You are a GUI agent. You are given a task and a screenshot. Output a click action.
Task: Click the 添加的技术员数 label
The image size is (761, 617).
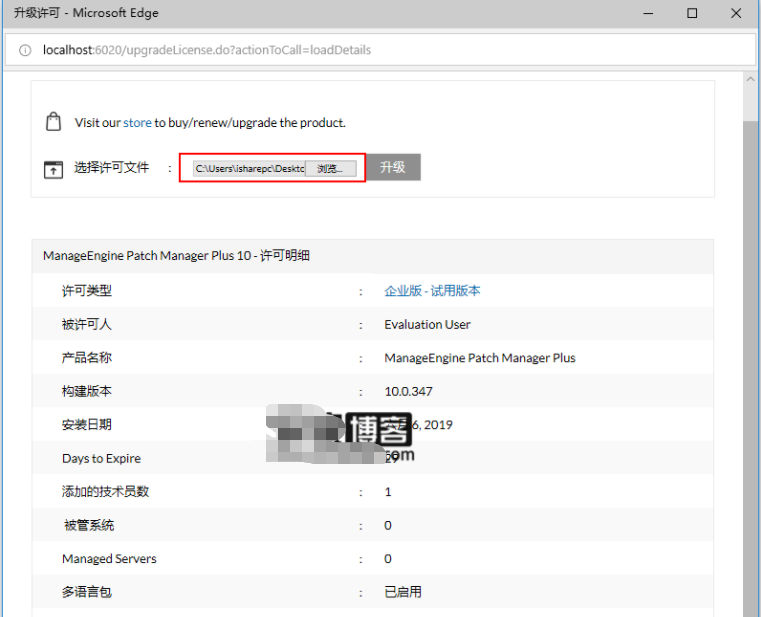[105, 492]
